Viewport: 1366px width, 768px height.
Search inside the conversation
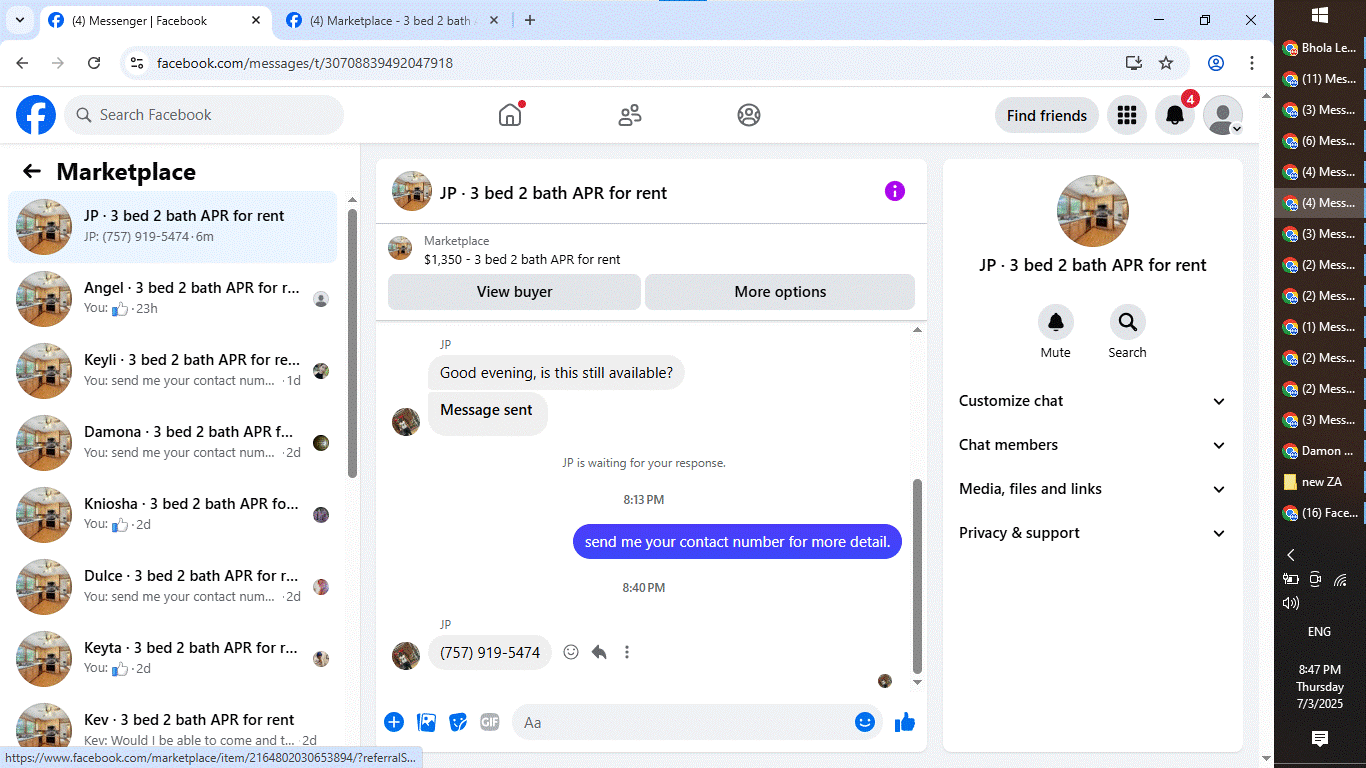(1127, 322)
